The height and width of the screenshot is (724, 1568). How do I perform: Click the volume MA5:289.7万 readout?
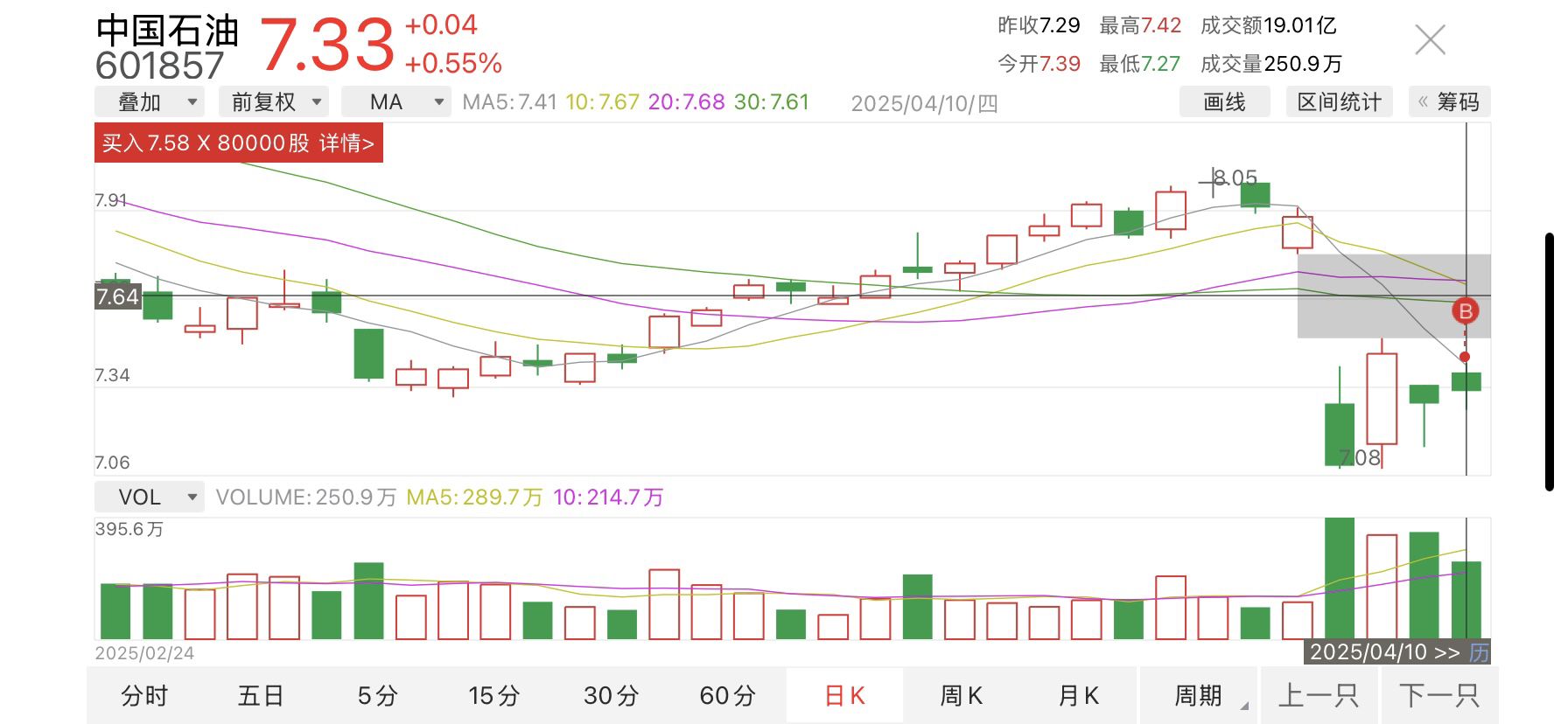coord(474,498)
